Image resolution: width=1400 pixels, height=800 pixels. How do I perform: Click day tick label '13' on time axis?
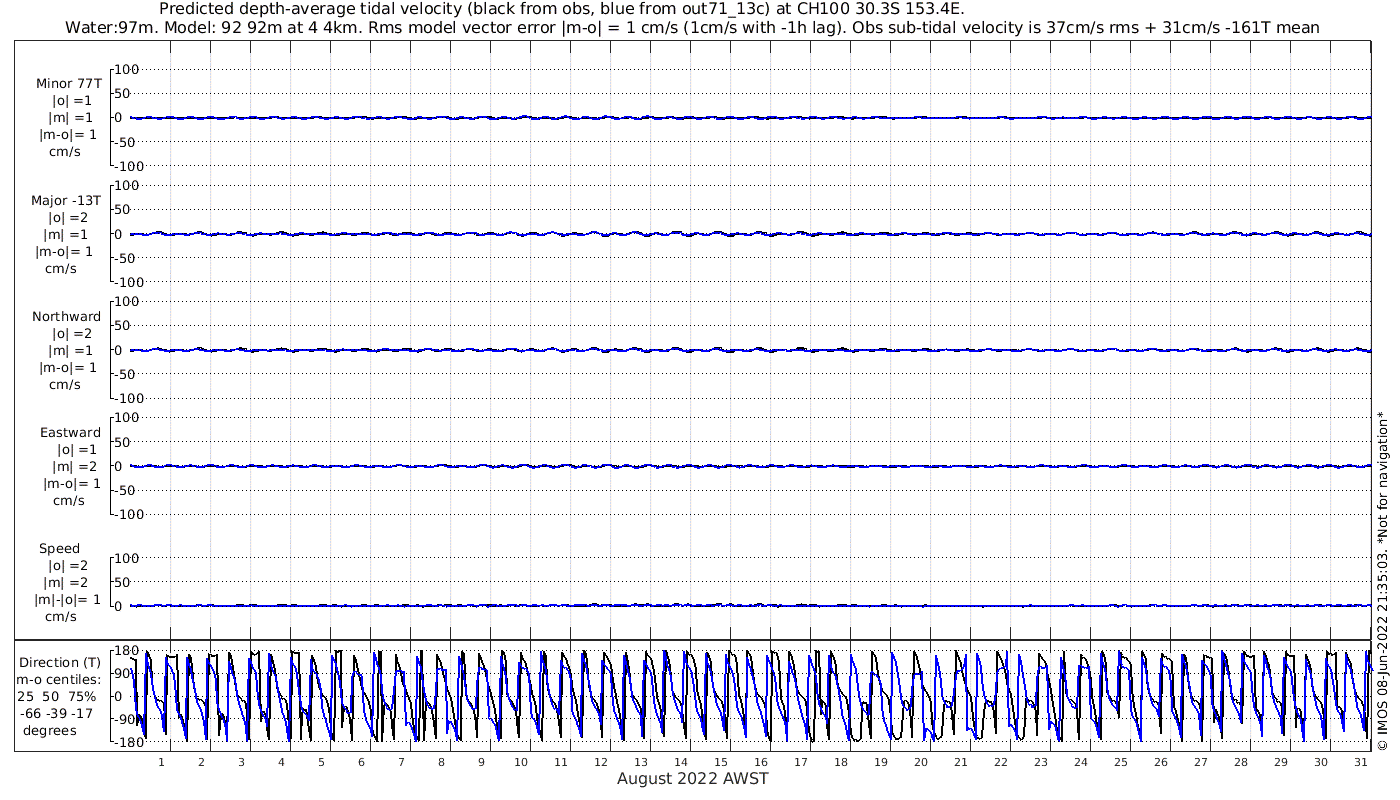pyautogui.click(x=641, y=762)
